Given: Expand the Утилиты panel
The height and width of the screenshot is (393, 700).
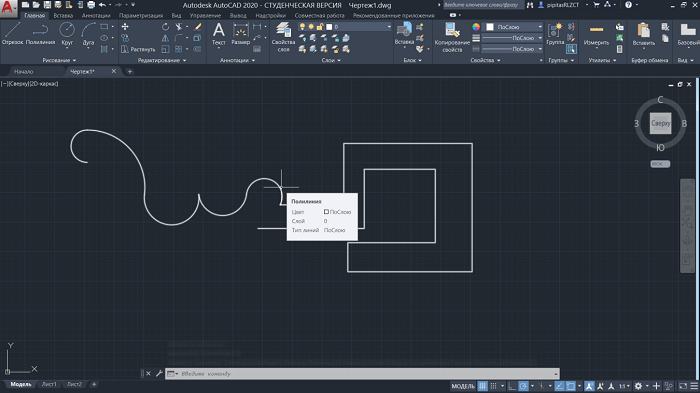Looking at the screenshot, I should pyautogui.click(x=602, y=60).
